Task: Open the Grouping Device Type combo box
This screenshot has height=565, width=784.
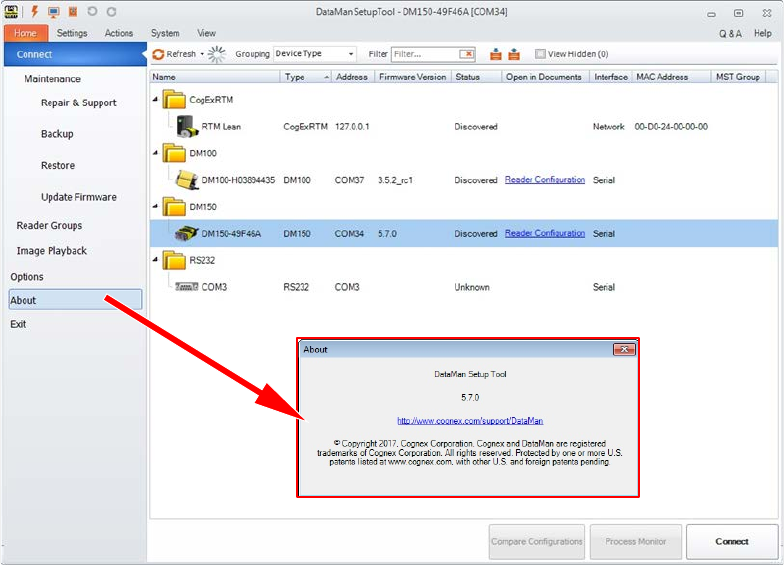Action: [x=314, y=54]
